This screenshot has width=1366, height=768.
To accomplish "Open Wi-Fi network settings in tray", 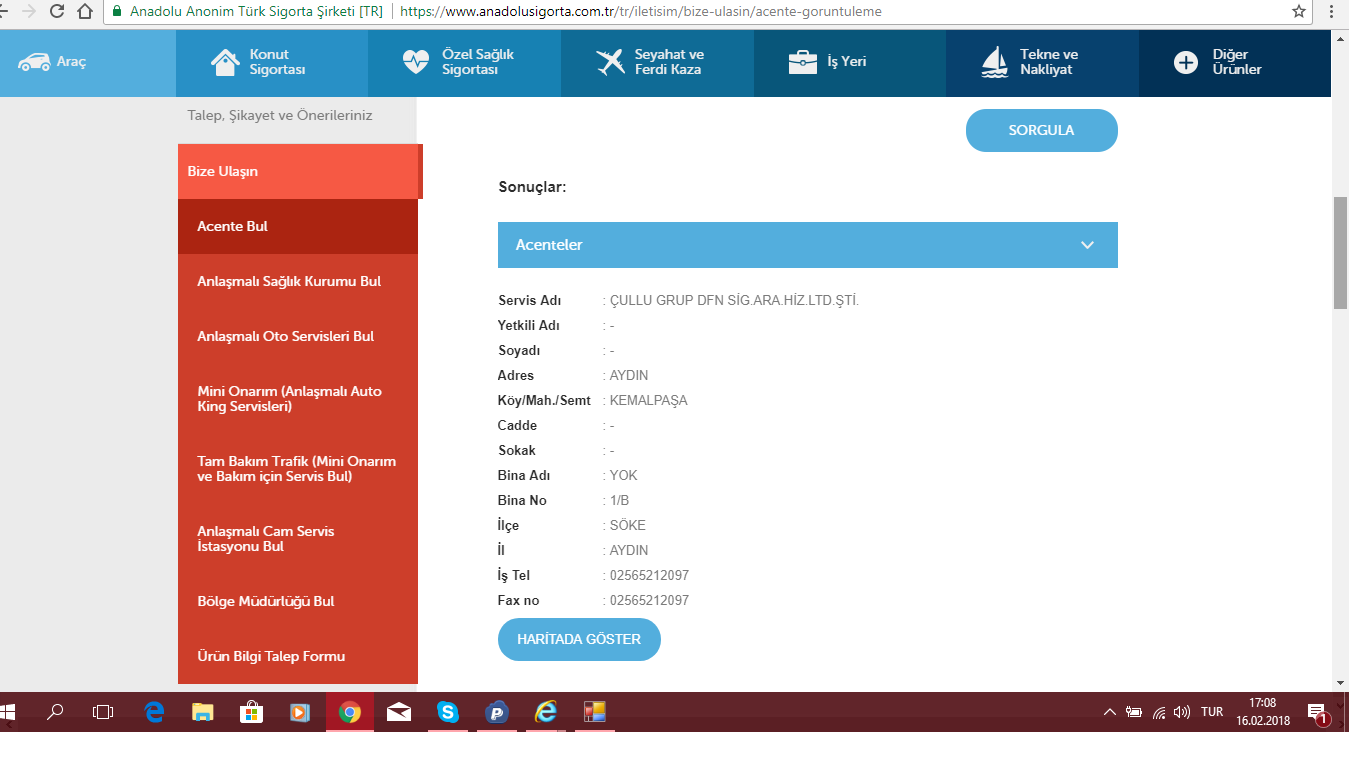I will 1159,712.
